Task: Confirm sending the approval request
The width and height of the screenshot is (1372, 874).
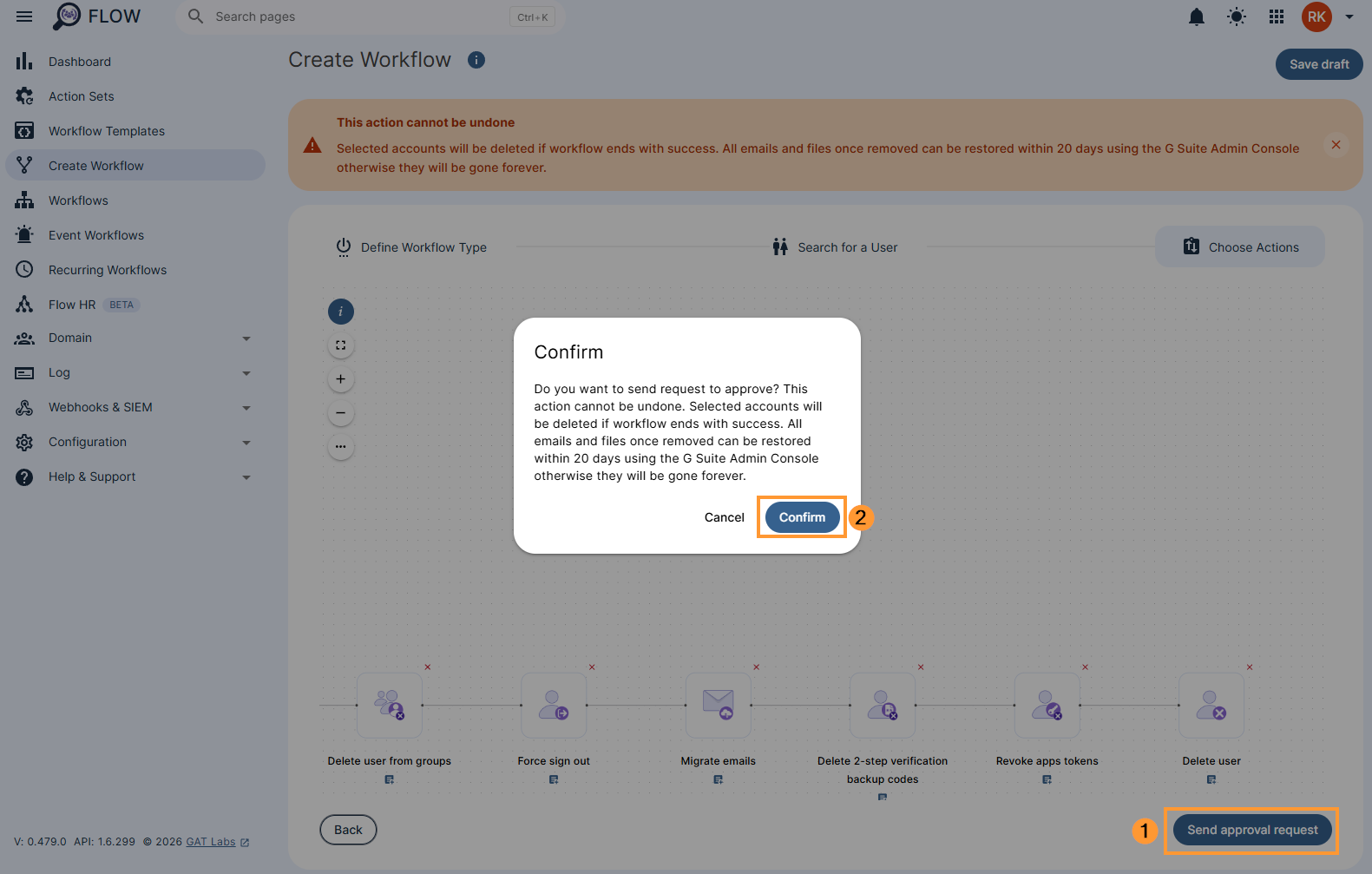Action: pyautogui.click(x=802, y=517)
